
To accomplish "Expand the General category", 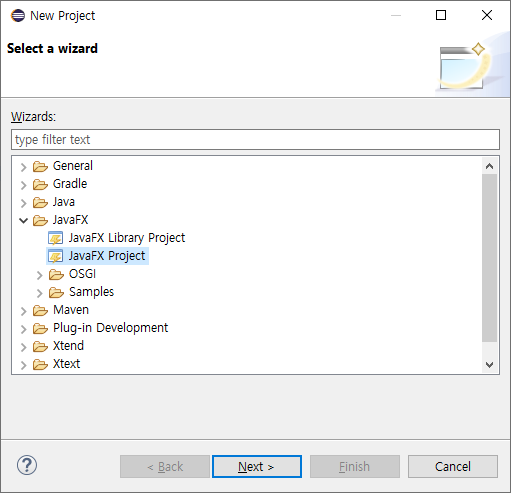I will pyautogui.click(x=23, y=167).
